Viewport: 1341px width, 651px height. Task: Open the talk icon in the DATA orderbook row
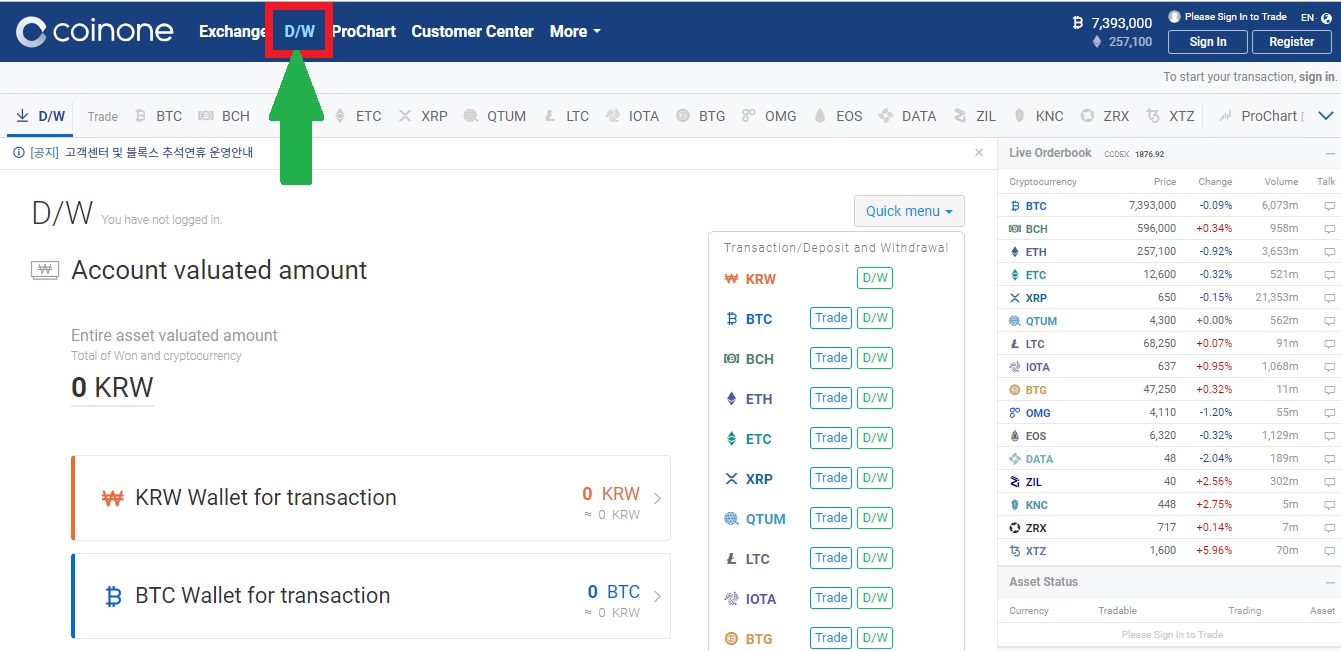1329,459
